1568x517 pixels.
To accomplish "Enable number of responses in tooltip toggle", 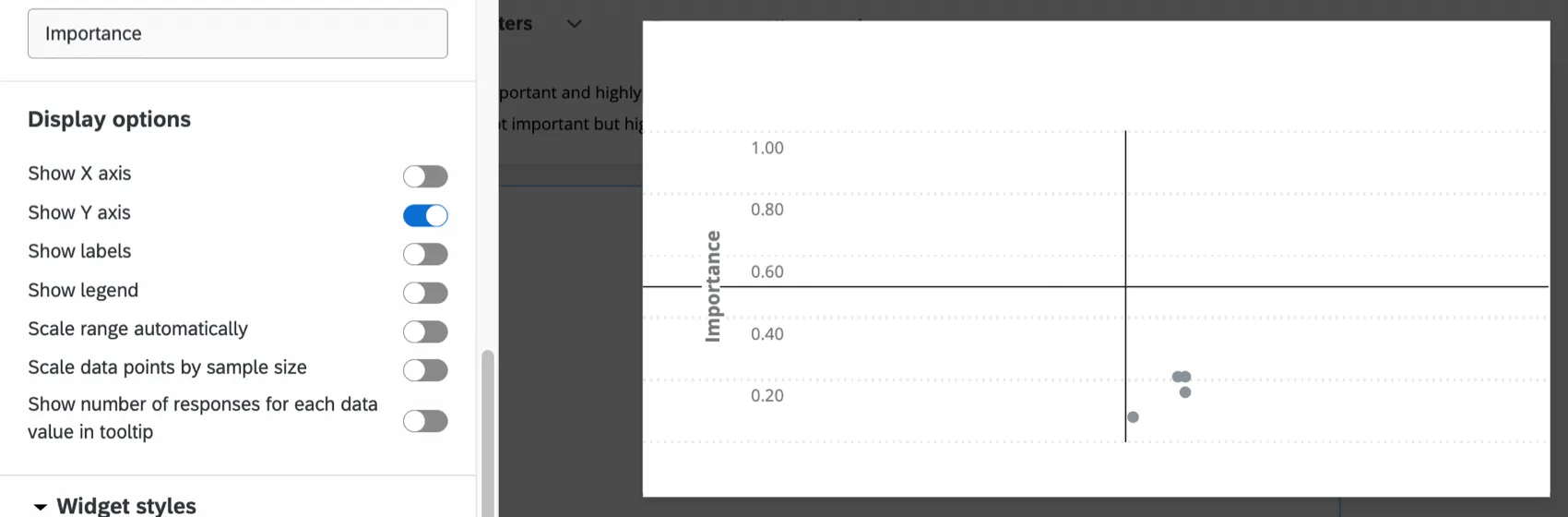I will [425, 421].
